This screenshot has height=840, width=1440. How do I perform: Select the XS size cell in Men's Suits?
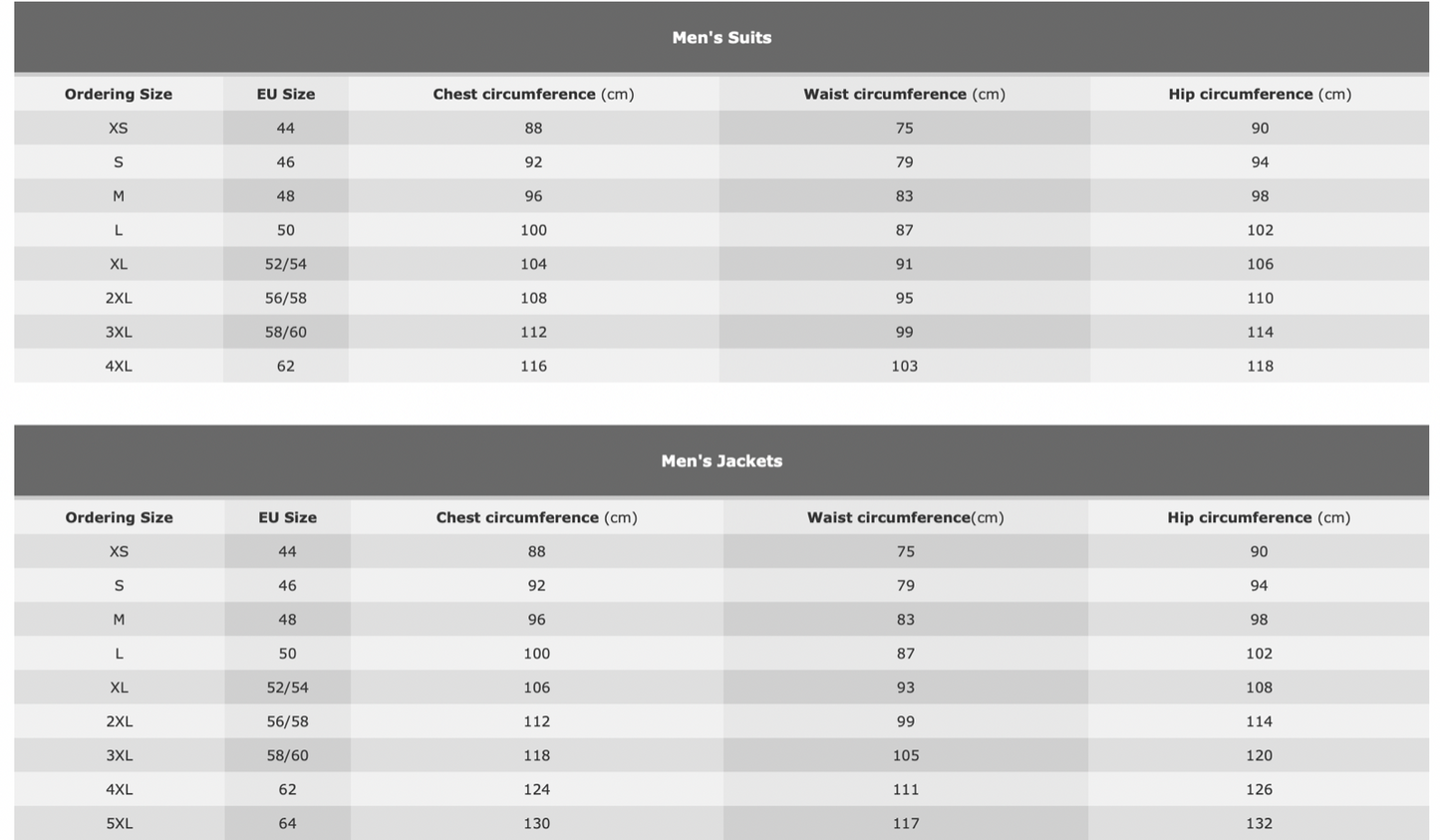pyautogui.click(x=119, y=129)
